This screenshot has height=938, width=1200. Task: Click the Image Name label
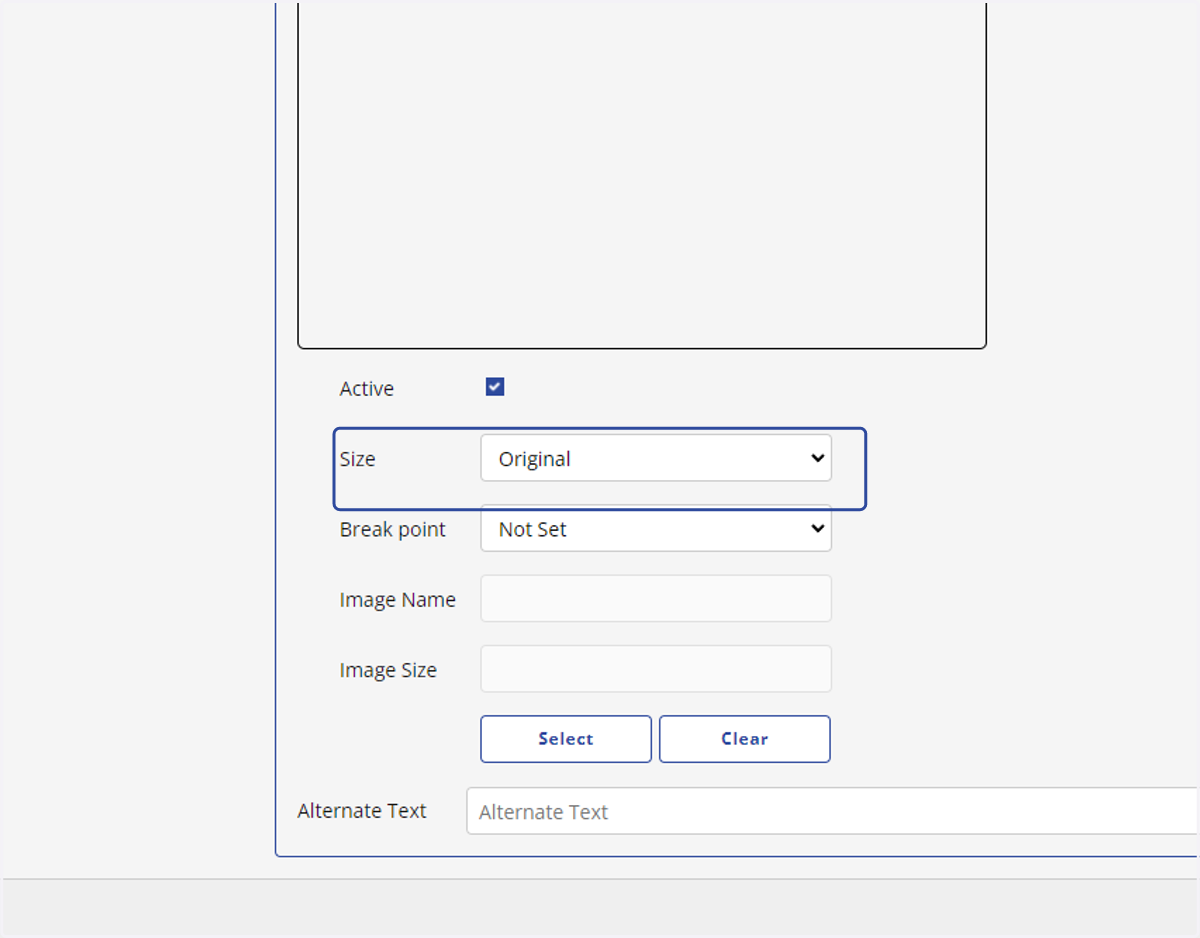coord(398,600)
